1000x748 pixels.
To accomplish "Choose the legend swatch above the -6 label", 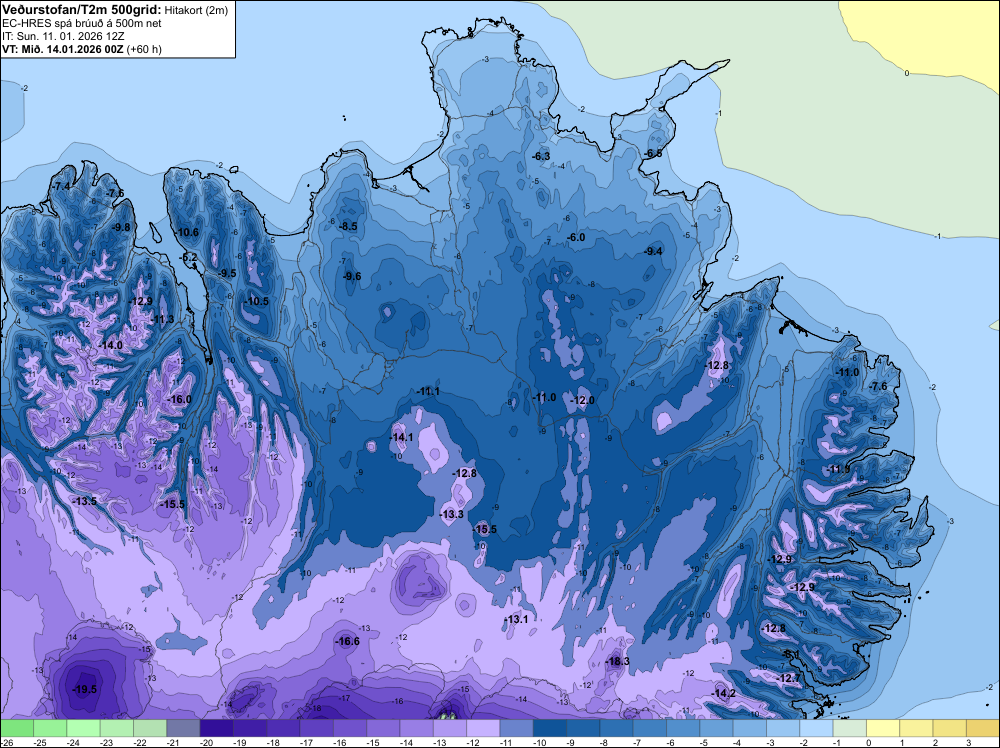I will click(683, 728).
